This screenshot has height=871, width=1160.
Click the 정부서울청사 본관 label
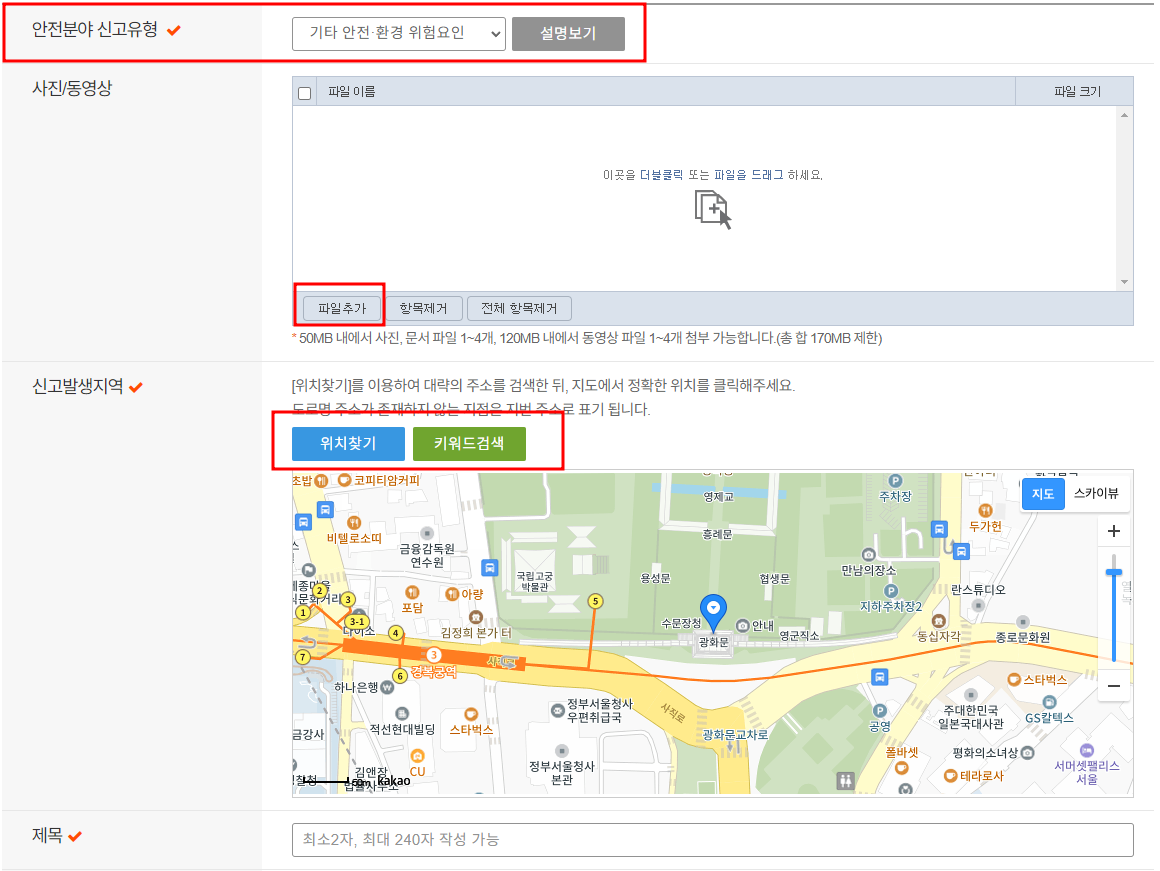point(562,773)
